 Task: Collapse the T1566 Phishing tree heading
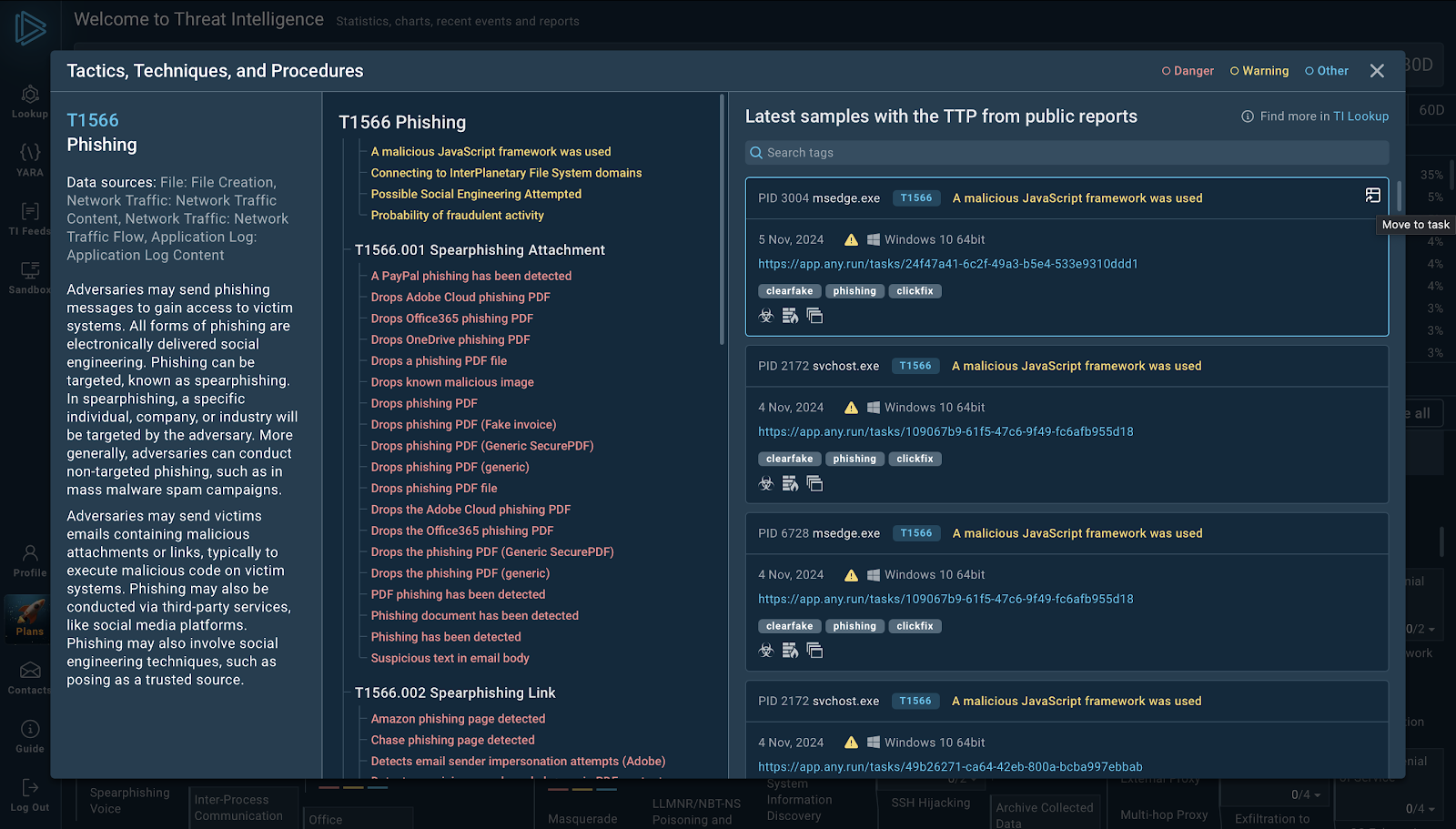coord(402,123)
